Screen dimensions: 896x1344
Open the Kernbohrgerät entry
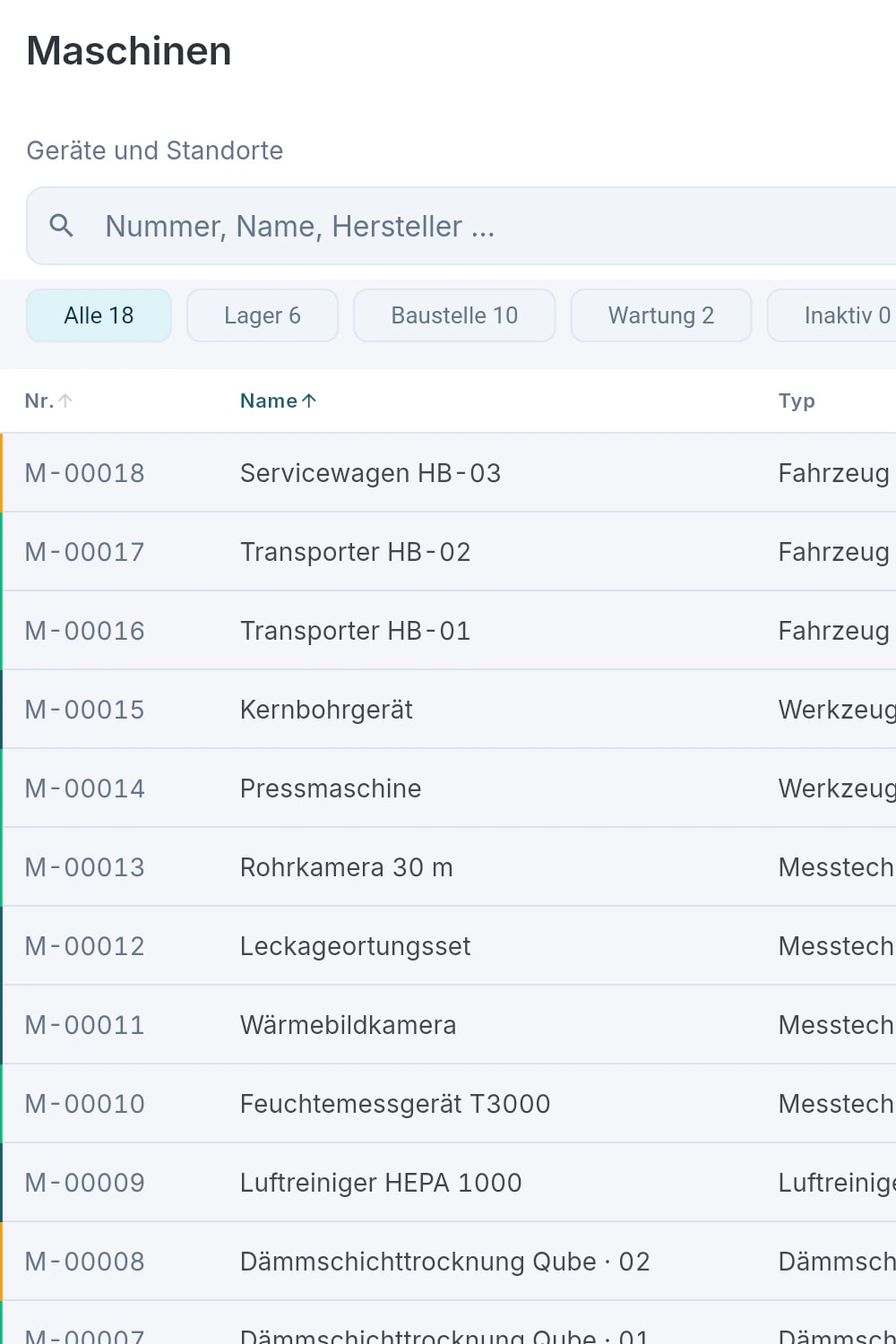pos(326,710)
